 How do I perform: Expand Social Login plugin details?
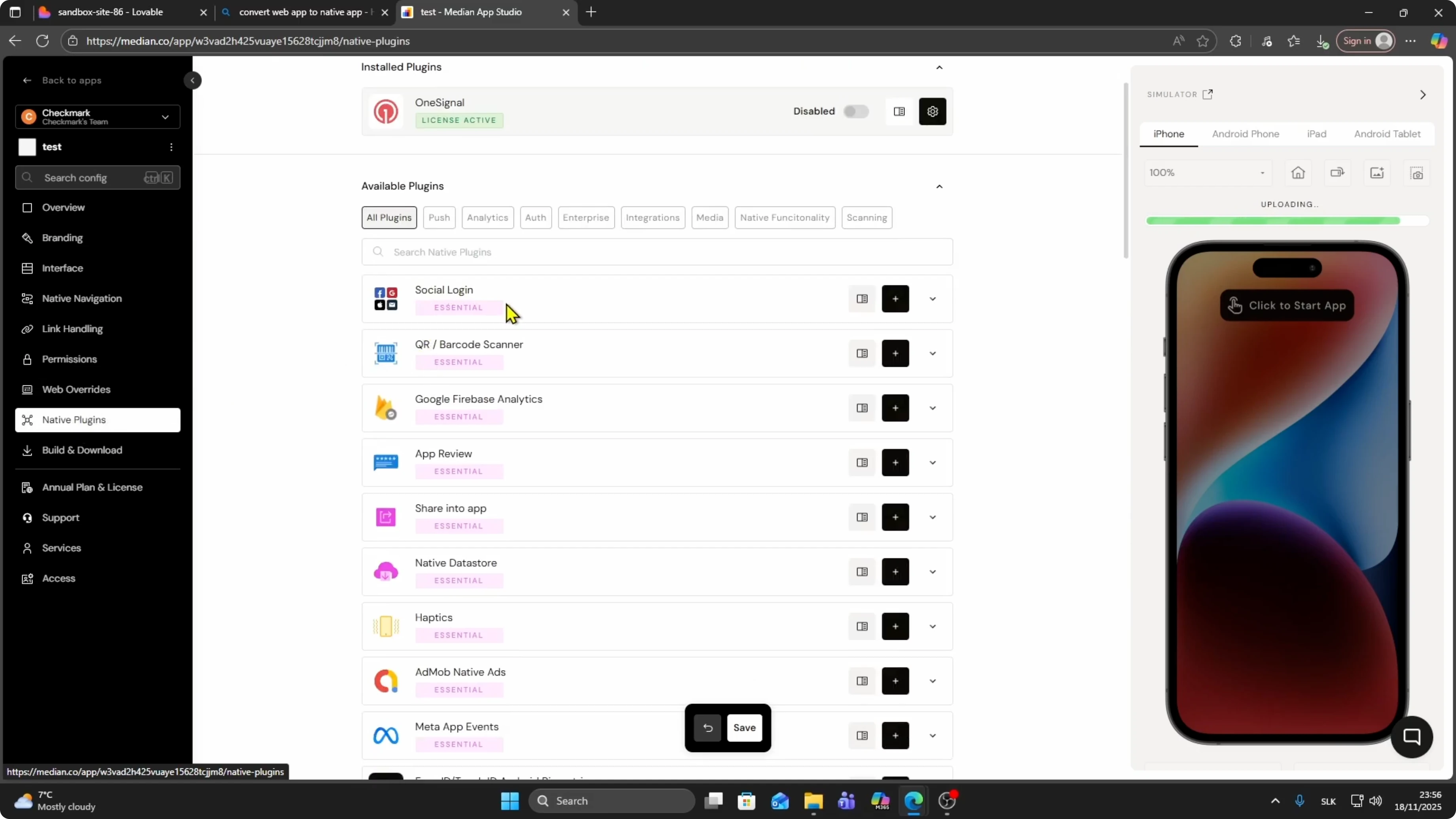[x=932, y=299]
